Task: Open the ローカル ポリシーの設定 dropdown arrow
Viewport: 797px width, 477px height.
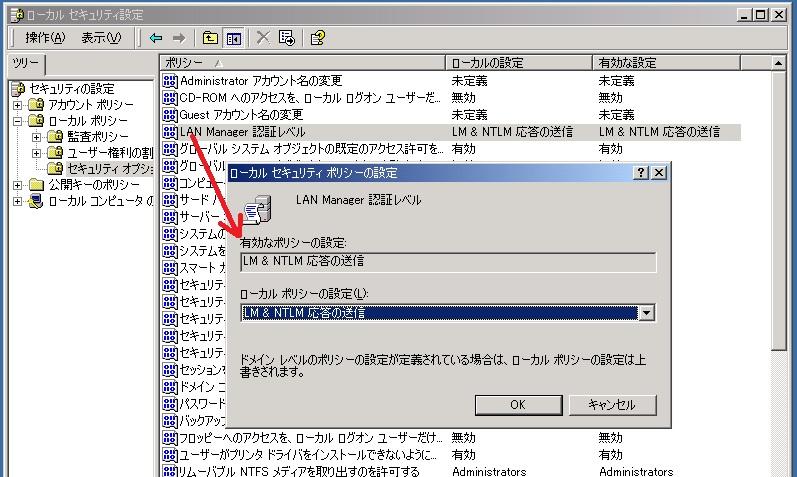Action: (647, 313)
